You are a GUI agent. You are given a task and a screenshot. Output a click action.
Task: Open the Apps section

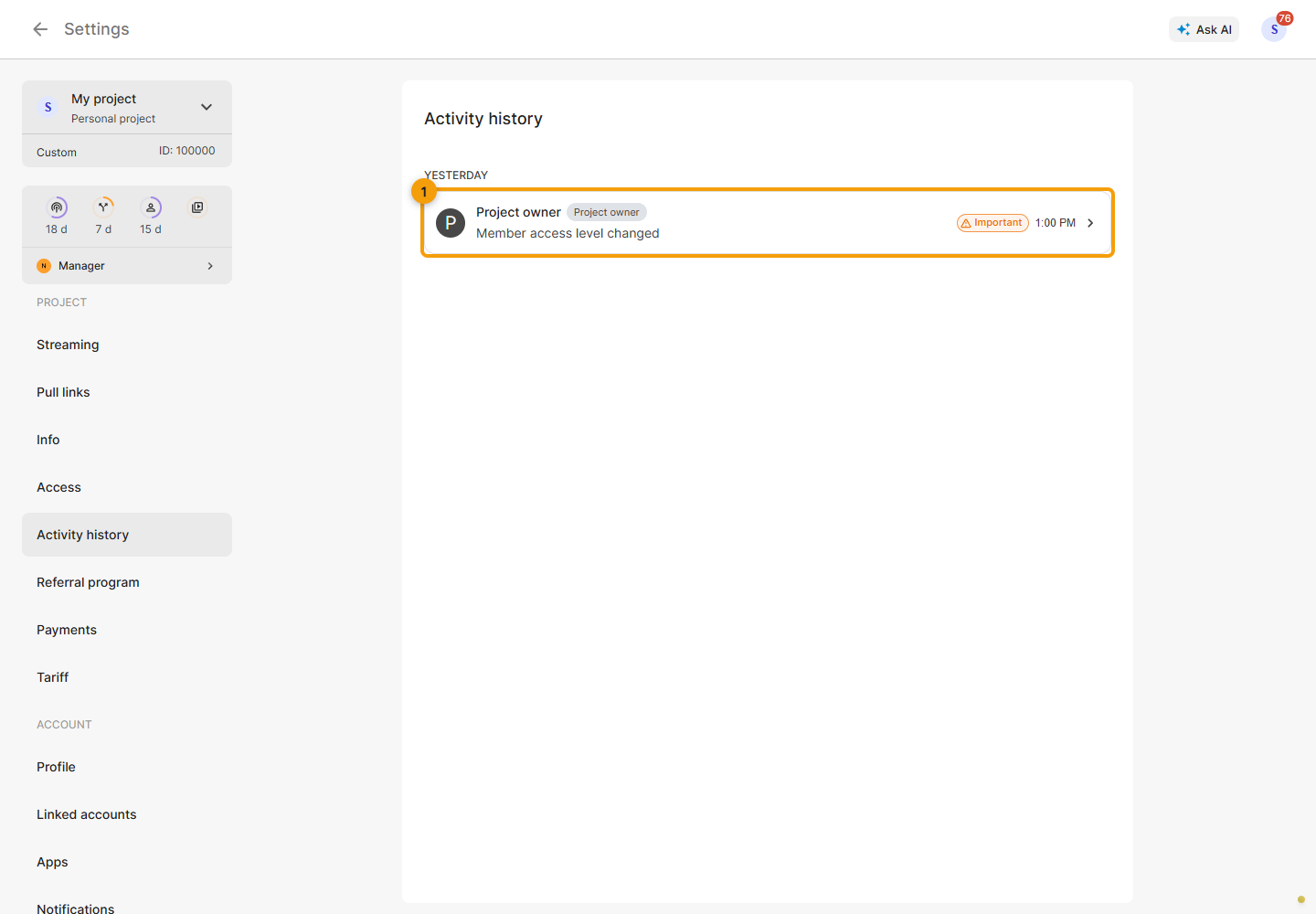127,862
